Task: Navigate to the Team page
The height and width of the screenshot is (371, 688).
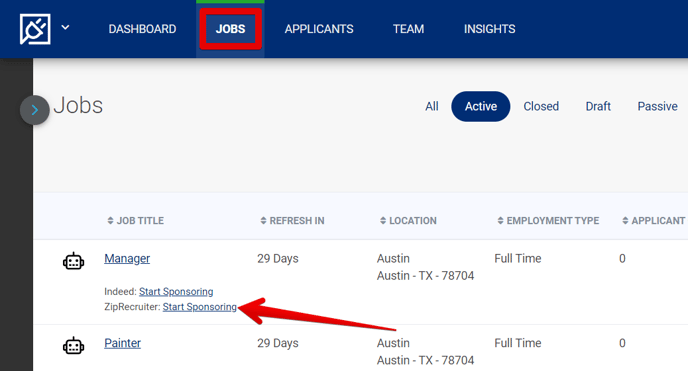Action: tap(408, 29)
